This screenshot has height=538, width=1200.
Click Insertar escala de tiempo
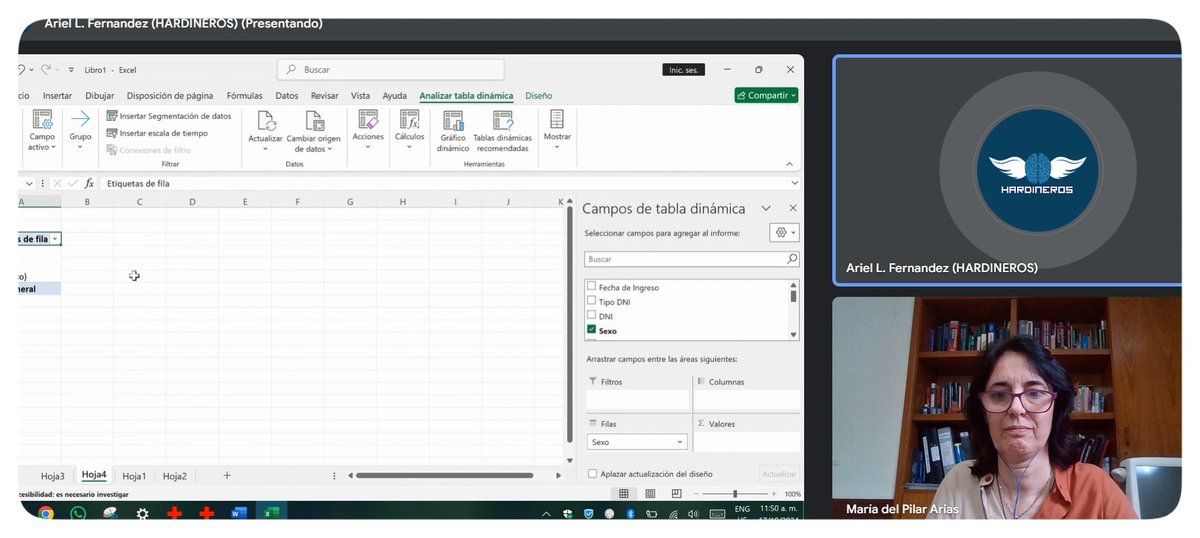pyautogui.click(x=157, y=133)
